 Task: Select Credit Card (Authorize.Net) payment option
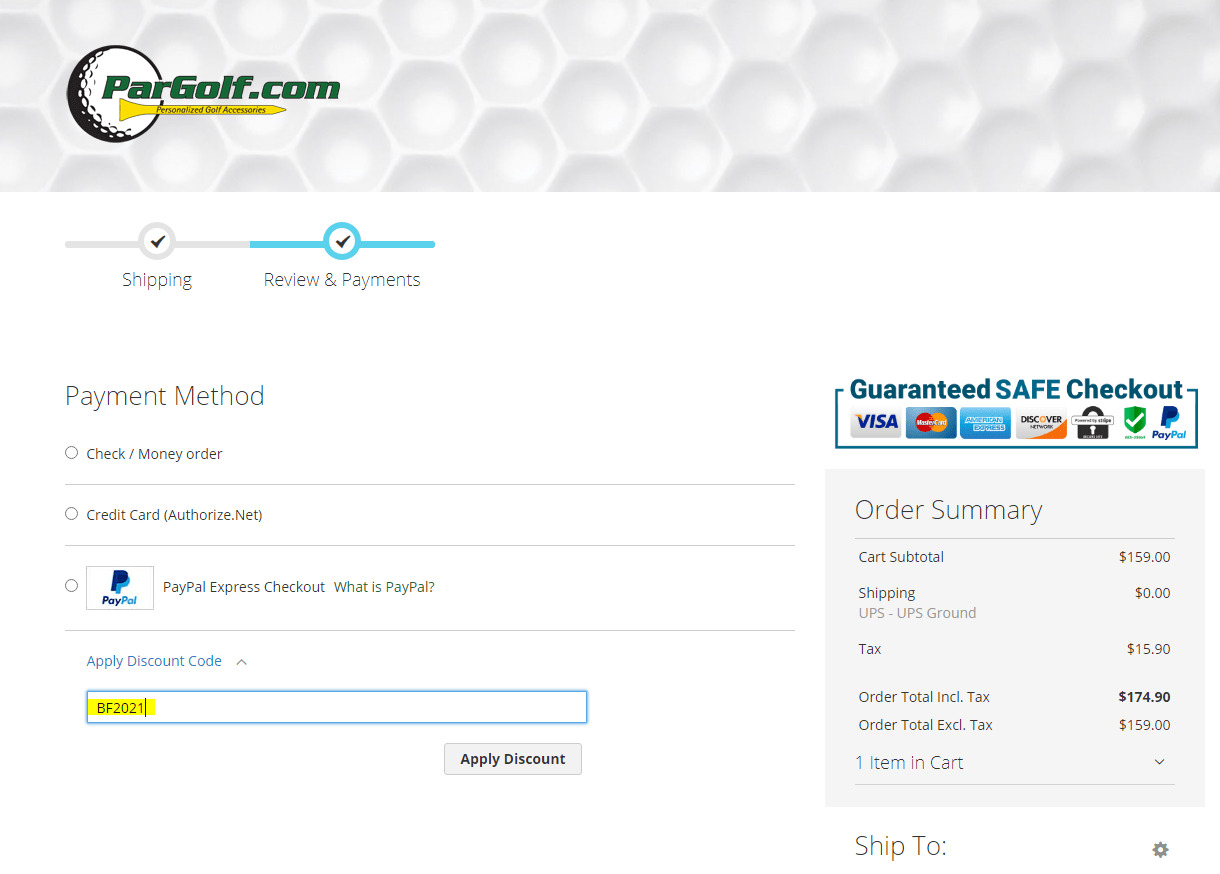(71, 513)
